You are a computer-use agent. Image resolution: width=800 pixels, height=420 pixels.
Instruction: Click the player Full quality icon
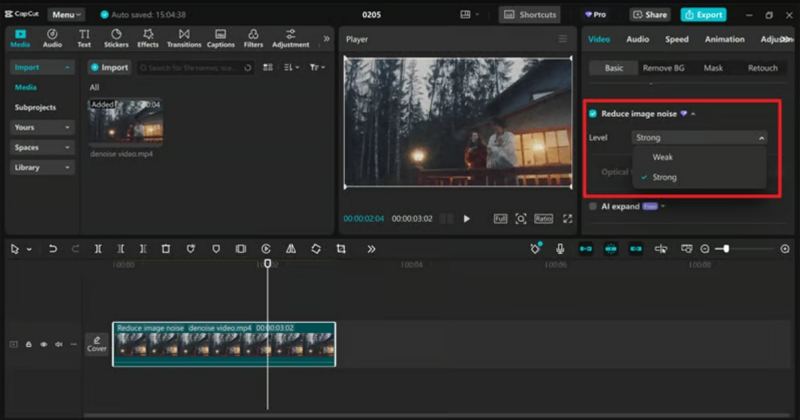coord(501,218)
